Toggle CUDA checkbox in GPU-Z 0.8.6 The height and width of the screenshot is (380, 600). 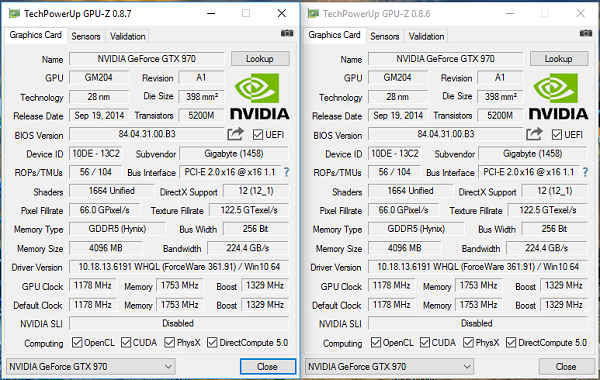425,342
